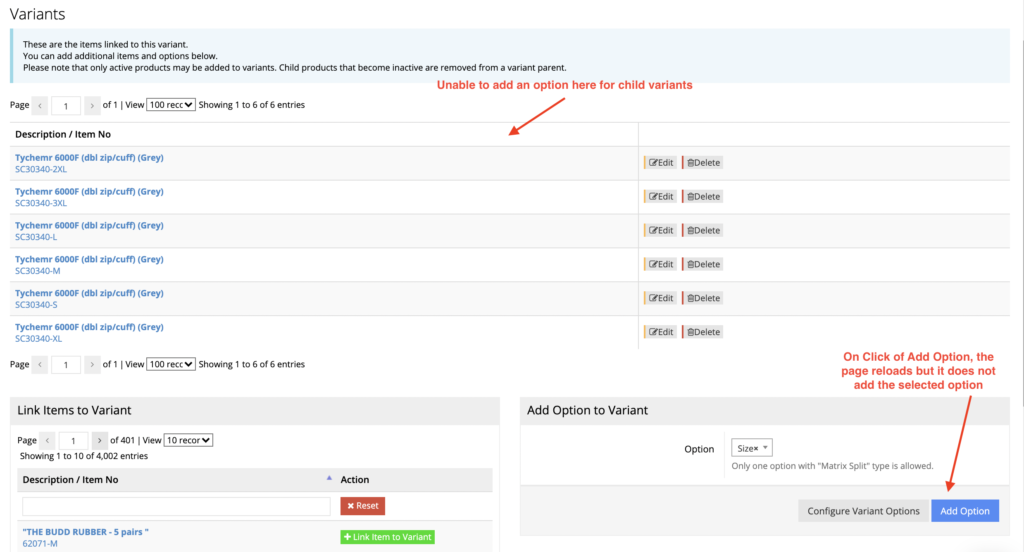Viewport: 1024px width, 552px height.
Task: Delete the SC30340-M variant row
Action: tap(703, 265)
